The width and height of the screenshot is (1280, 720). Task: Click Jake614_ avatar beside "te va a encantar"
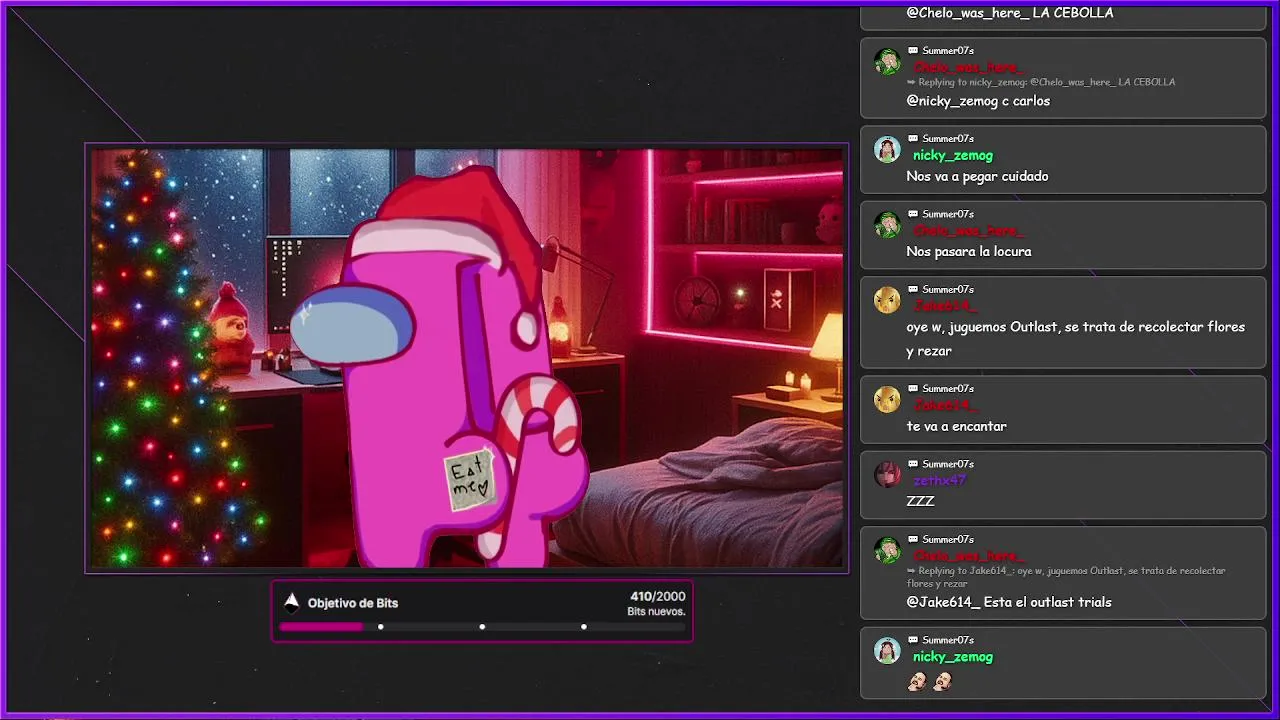click(x=887, y=400)
